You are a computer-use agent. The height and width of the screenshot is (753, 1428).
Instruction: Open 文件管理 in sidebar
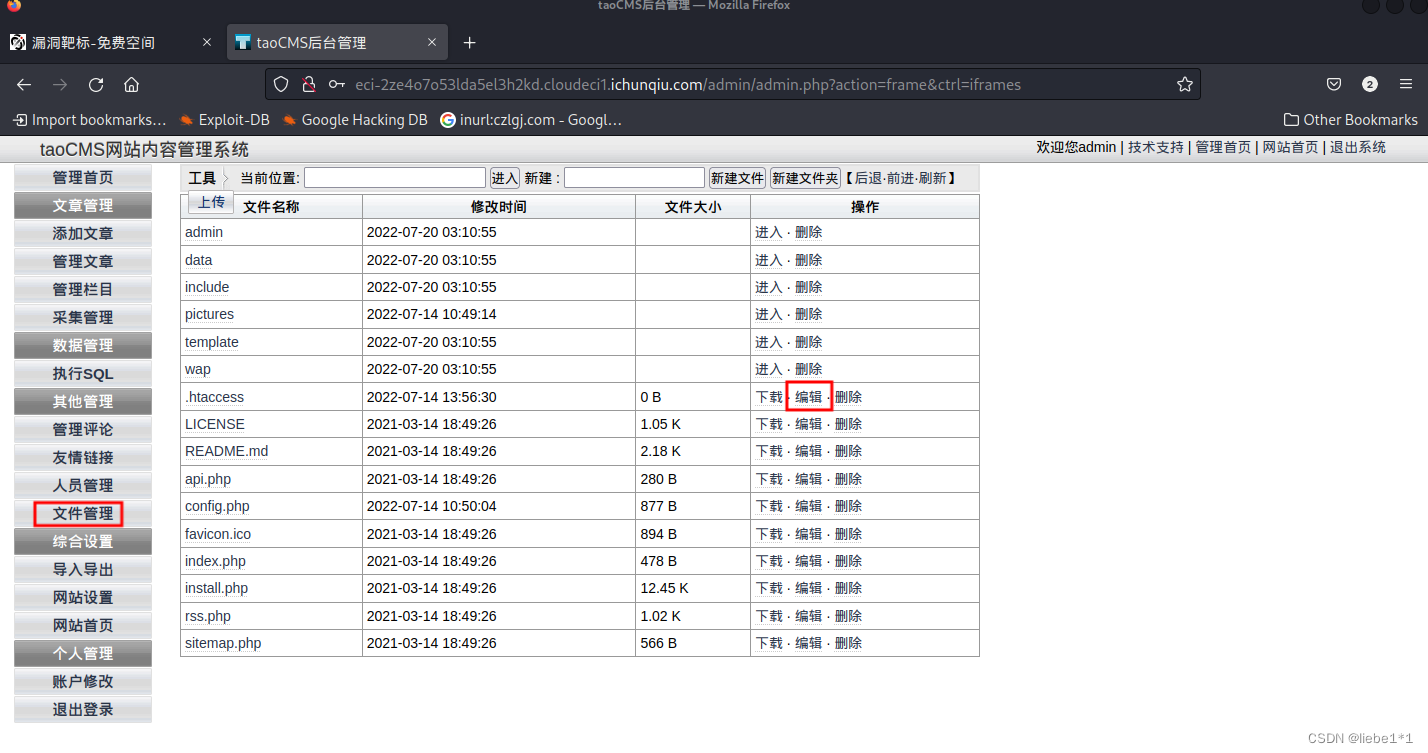coord(83,514)
